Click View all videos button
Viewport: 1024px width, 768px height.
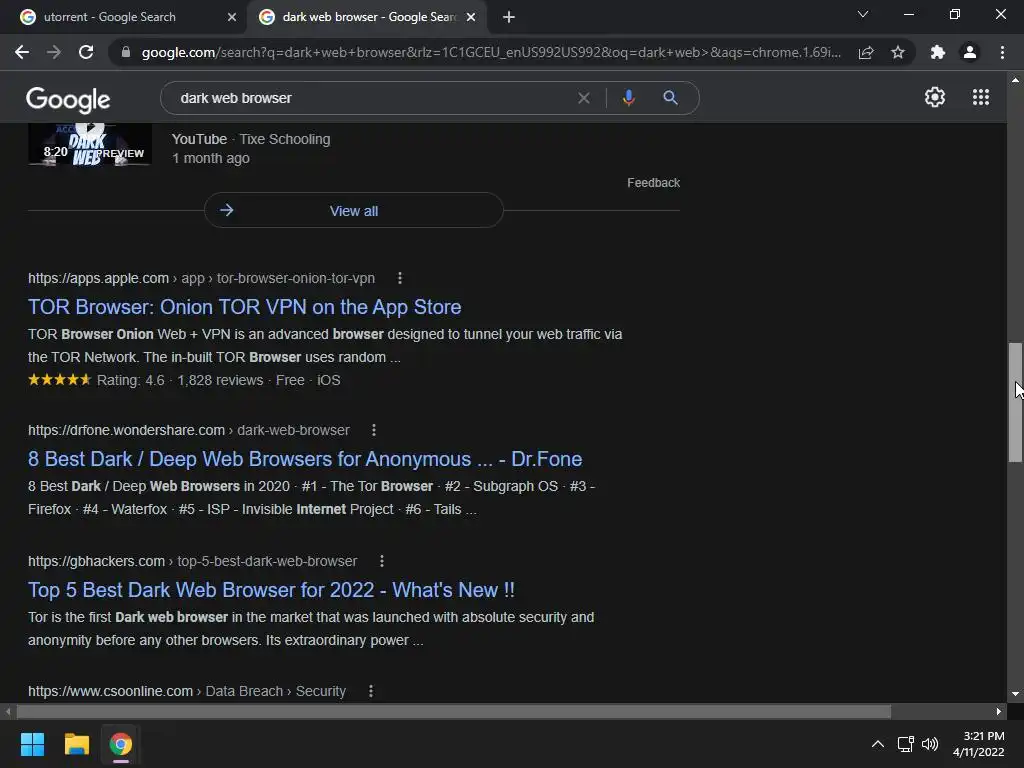(353, 210)
